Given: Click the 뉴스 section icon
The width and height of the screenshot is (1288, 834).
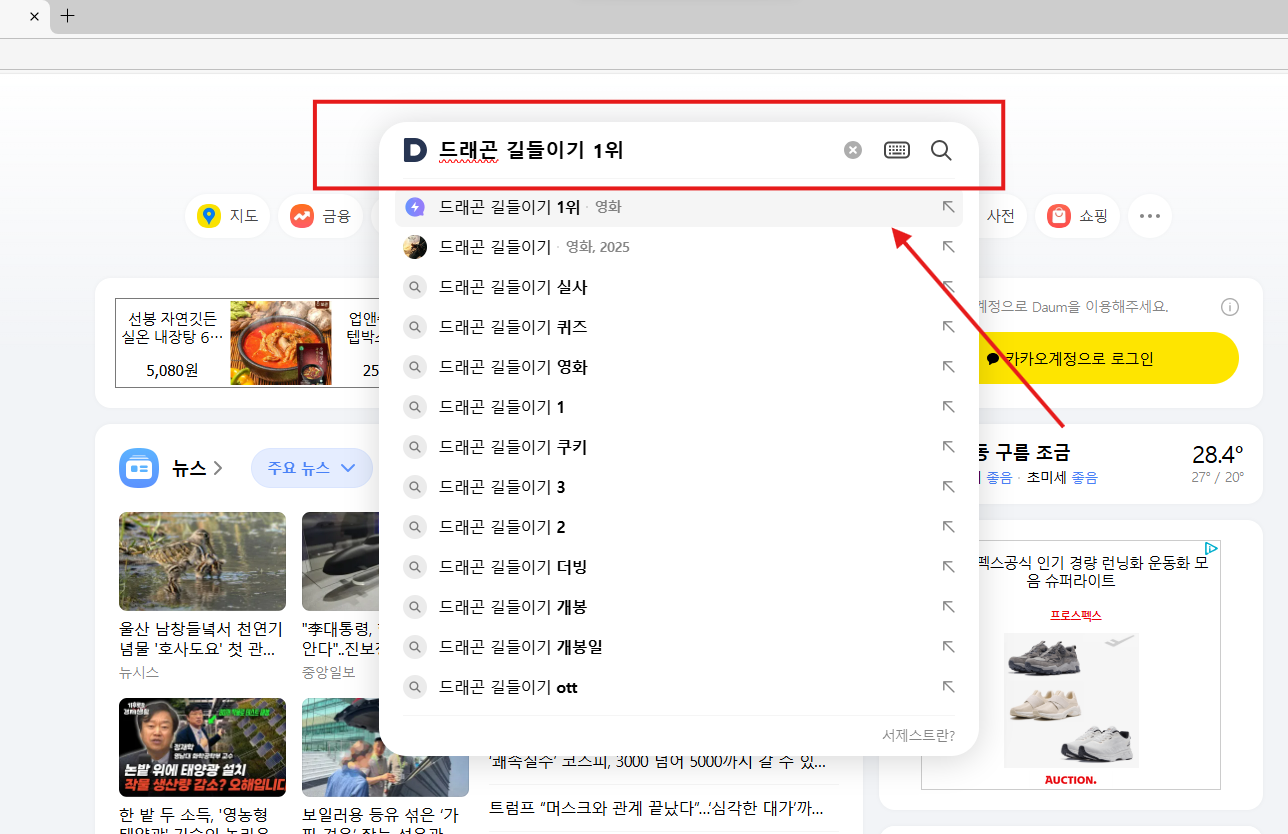Looking at the screenshot, I should click(138, 467).
